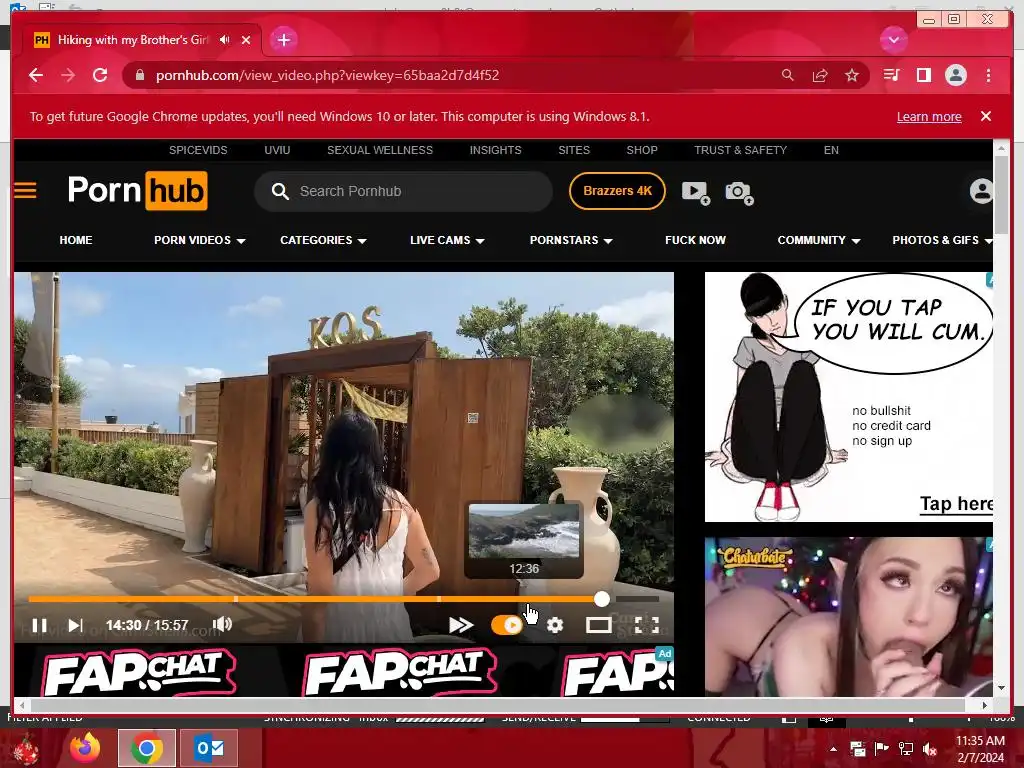1024x768 pixels.
Task: Dismiss the Chrome update notification bar
Action: 986,116
